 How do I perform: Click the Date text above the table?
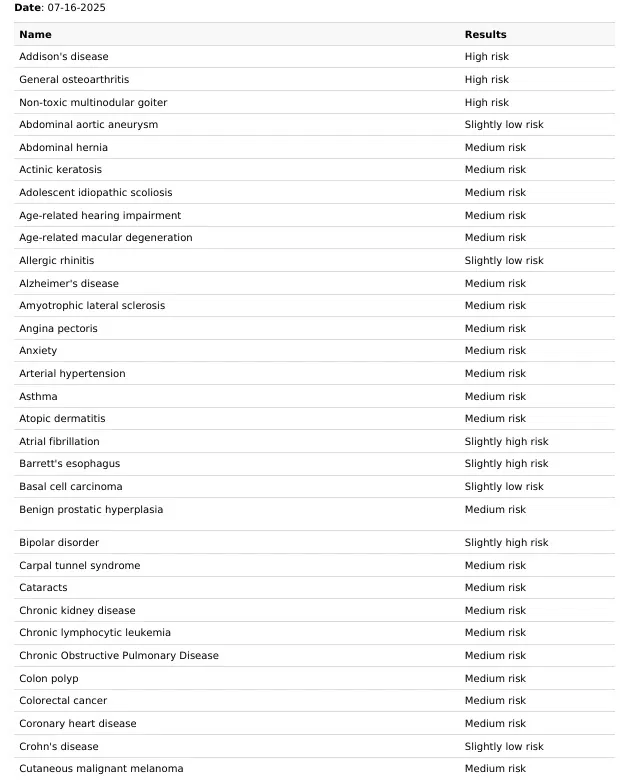click(60, 8)
